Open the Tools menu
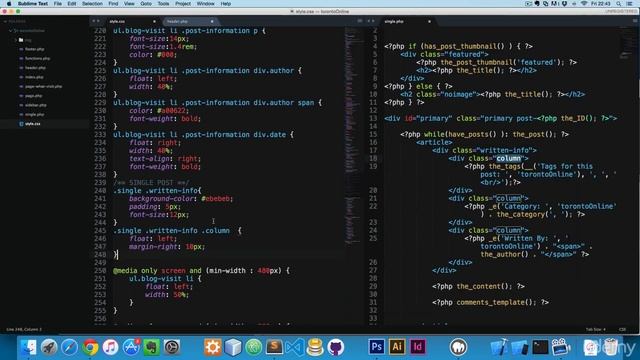 pos(163,4)
